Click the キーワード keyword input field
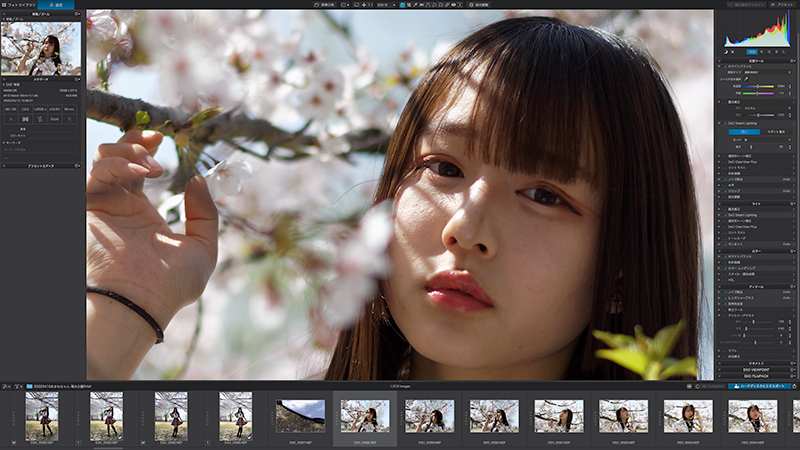 40,149
